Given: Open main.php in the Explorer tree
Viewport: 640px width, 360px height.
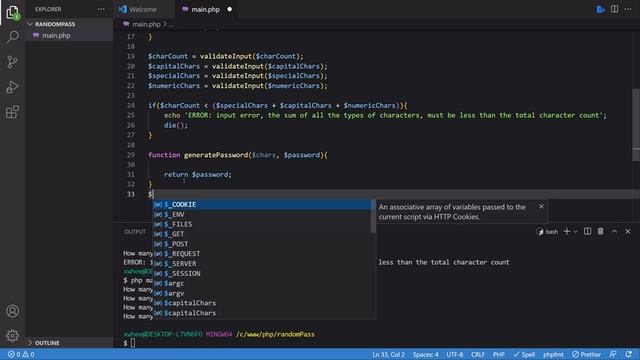Looking at the screenshot, I should (56, 36).
